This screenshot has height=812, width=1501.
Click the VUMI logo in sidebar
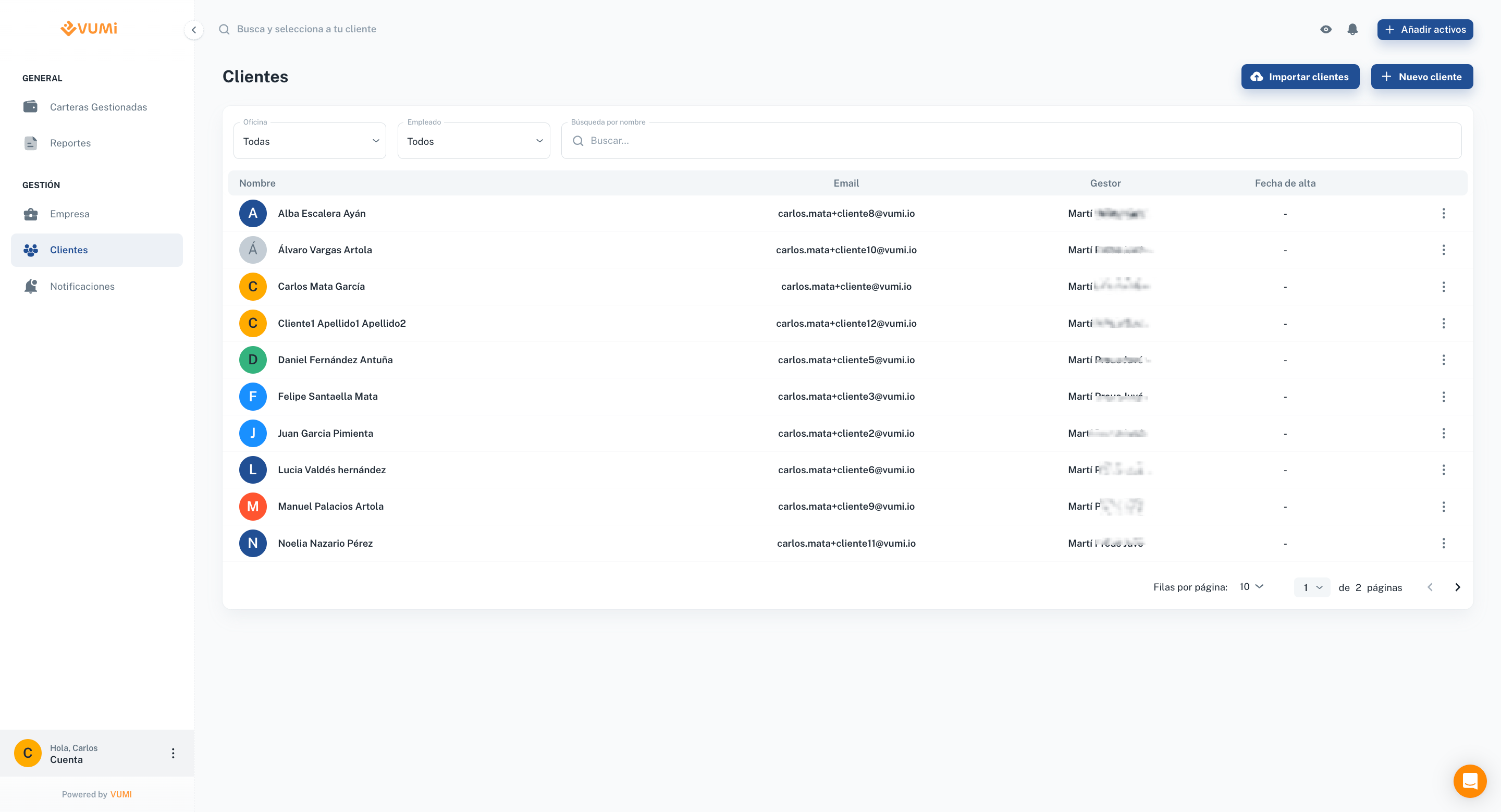click(x=89, y=28)
